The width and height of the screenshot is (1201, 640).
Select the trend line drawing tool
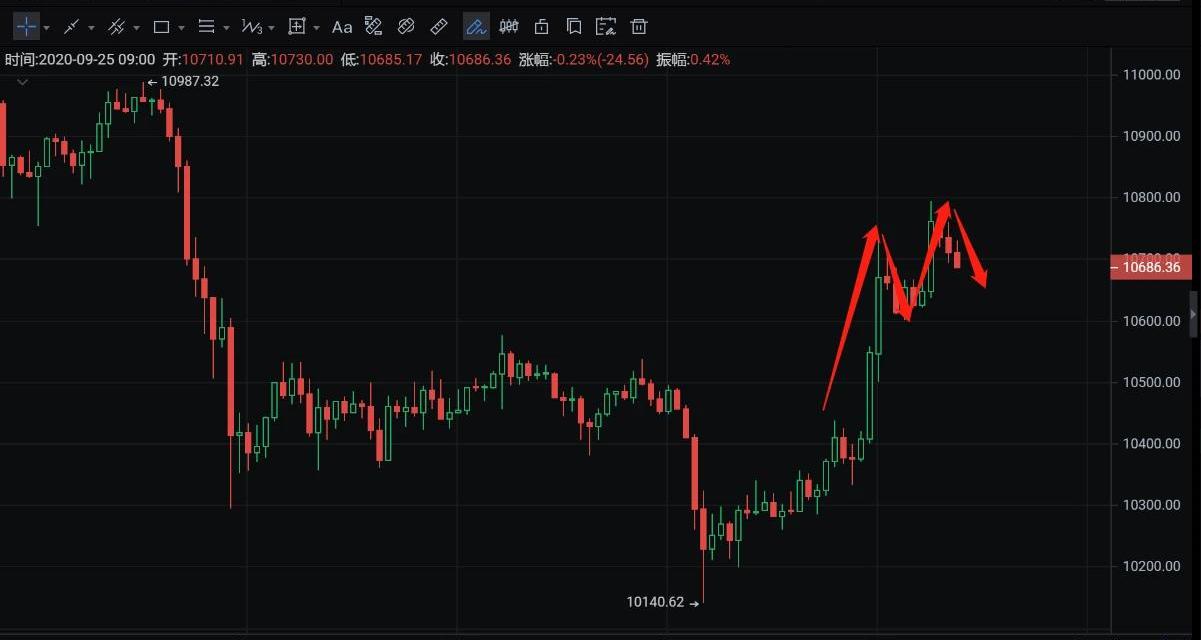click(71, 26)
